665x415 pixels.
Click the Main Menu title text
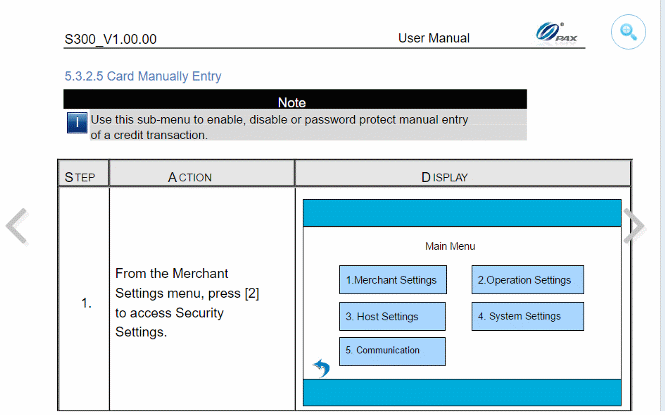pyautogui.click(x=450, y=246)
